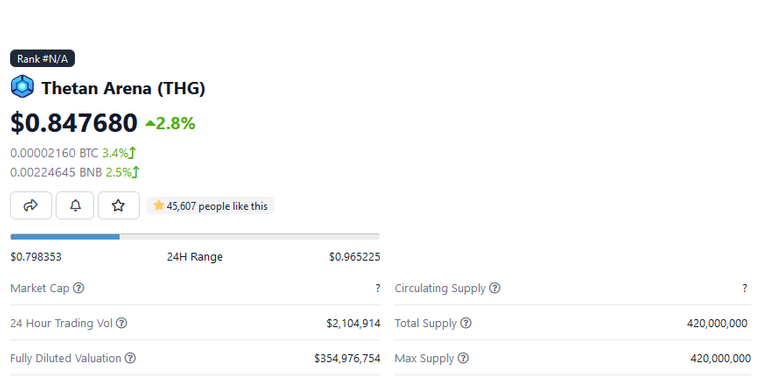Click the green 2.8% change indicator
Image resolution: width=768 pixels, height=379 pixels.
pyautogui.click(x=170, y=123)
